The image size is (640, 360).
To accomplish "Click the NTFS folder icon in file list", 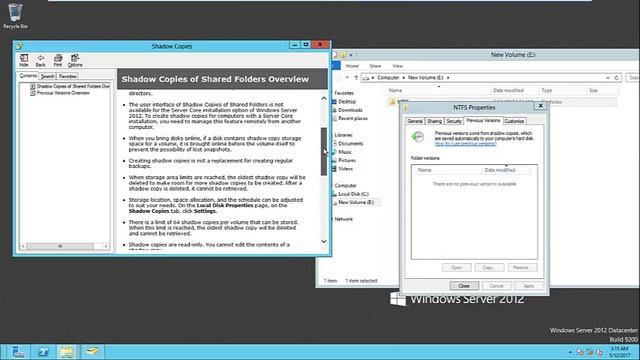I will pos(392,101).
